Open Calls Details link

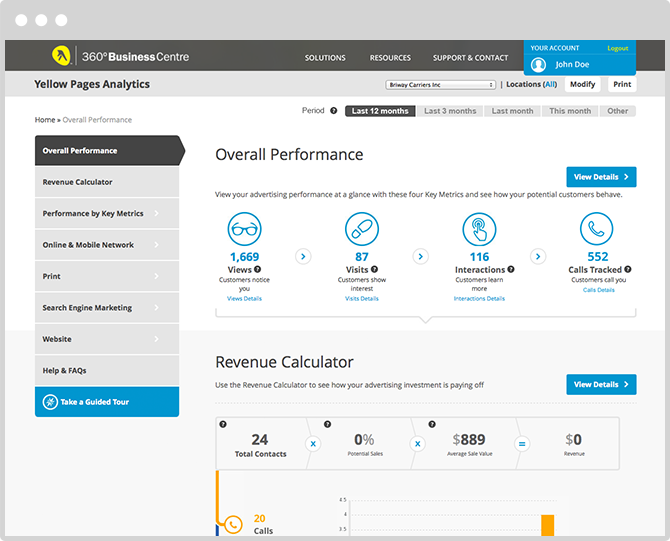tap(599, 290)
